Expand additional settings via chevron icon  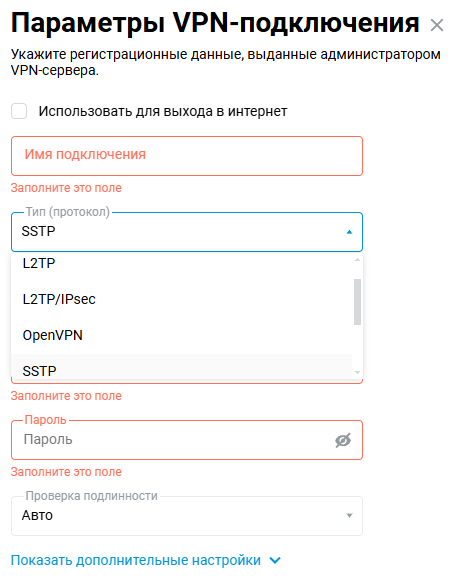tap(275, 561)
